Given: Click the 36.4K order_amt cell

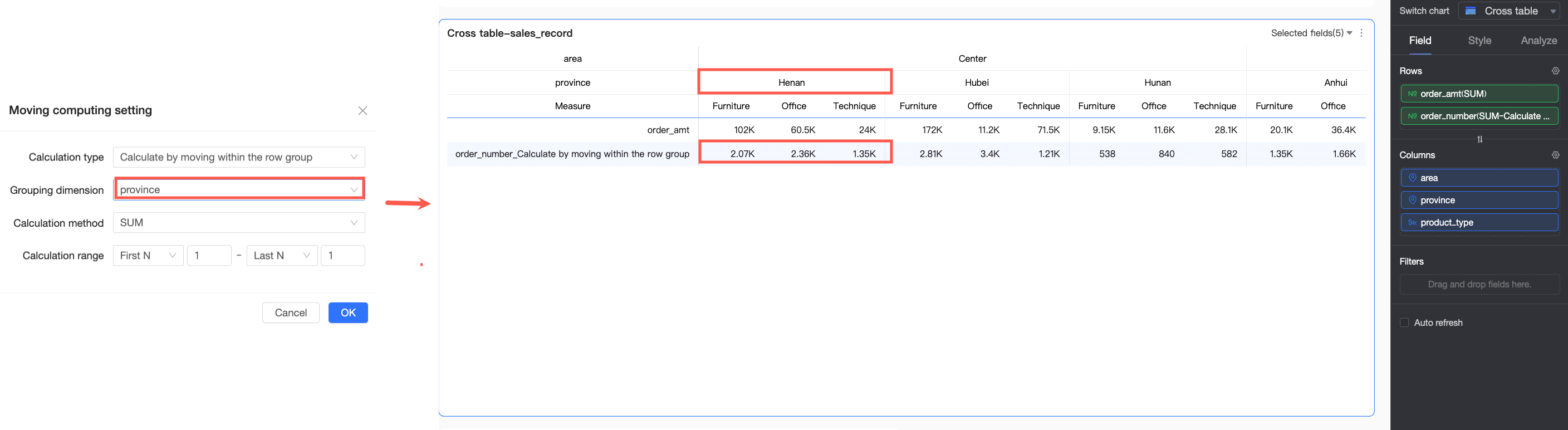Looking at the screenshot, I should [1344, 130].
